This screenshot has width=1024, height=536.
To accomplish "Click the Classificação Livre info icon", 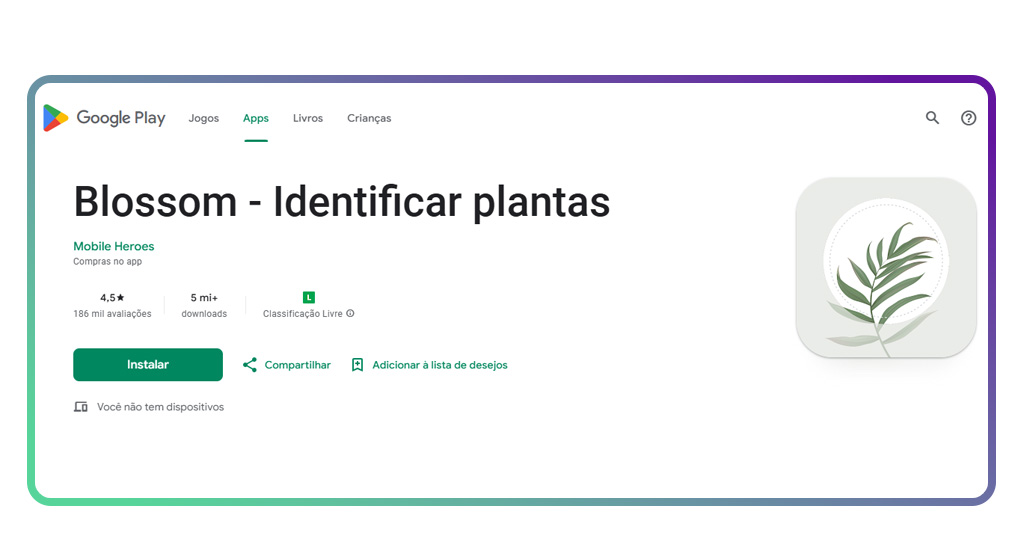I will pos(350,313).
